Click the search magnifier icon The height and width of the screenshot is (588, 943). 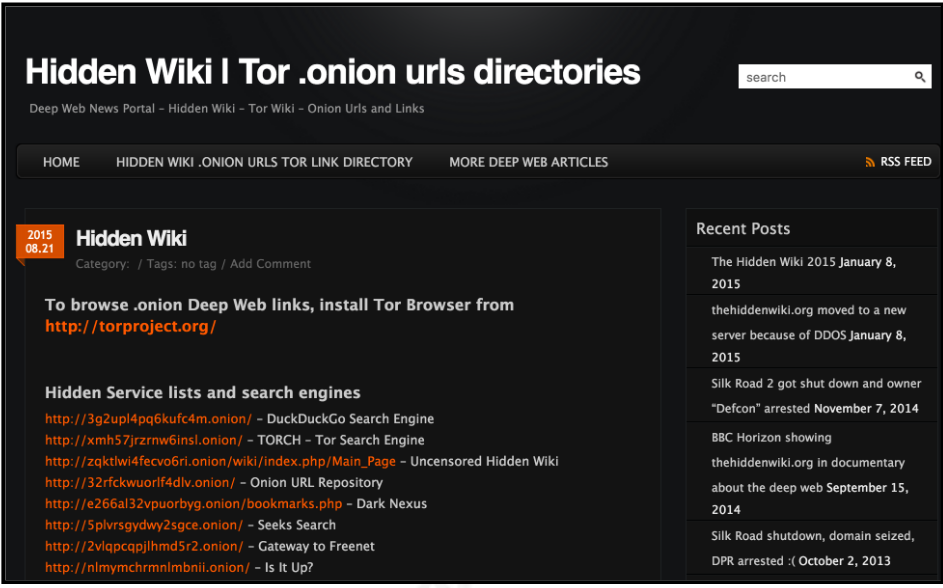point(920,77)
